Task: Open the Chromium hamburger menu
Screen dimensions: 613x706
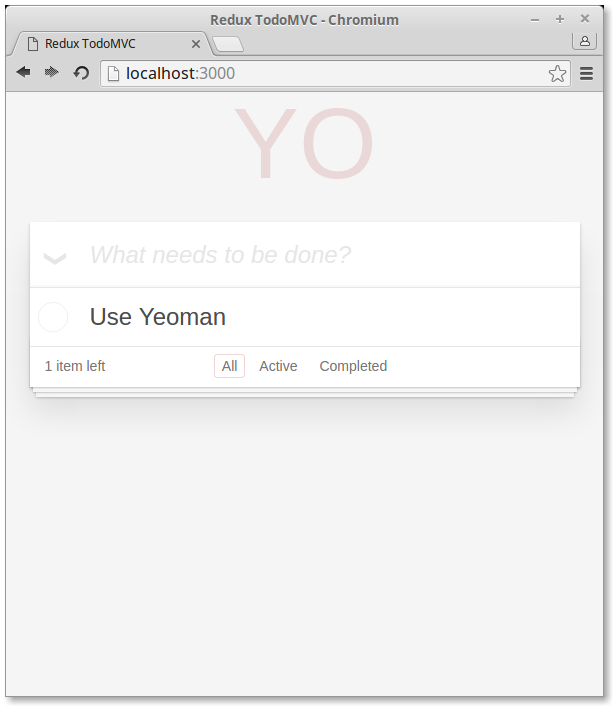Action: [587, 73]
